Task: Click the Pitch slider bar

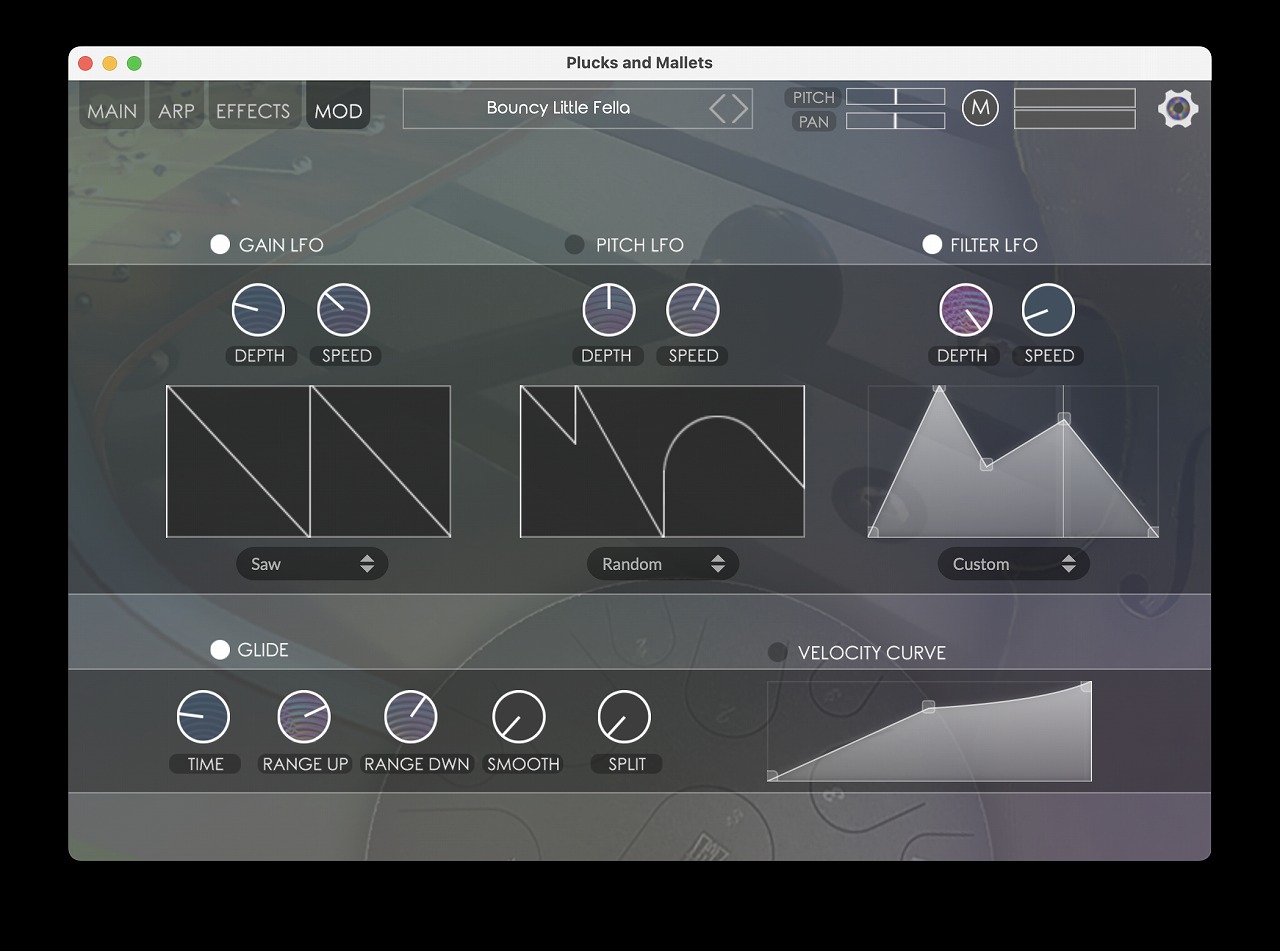Action: (x=895, y=97)
